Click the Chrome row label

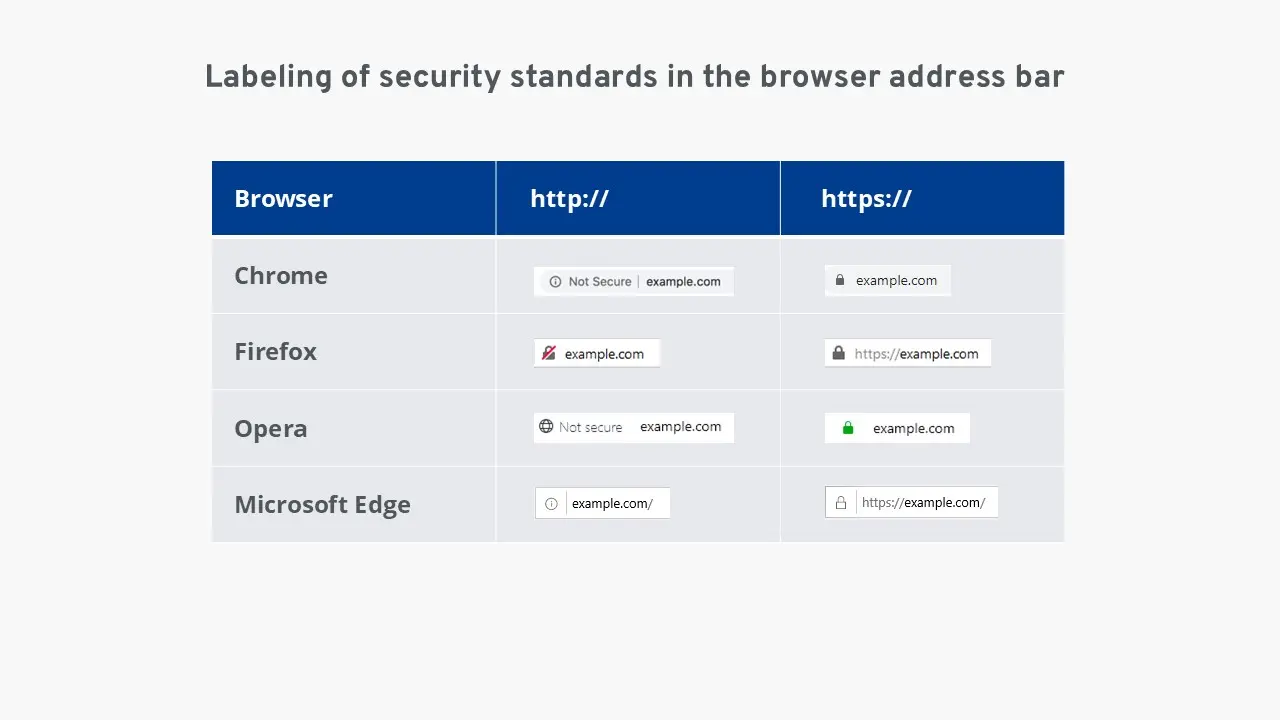[281, 275]
